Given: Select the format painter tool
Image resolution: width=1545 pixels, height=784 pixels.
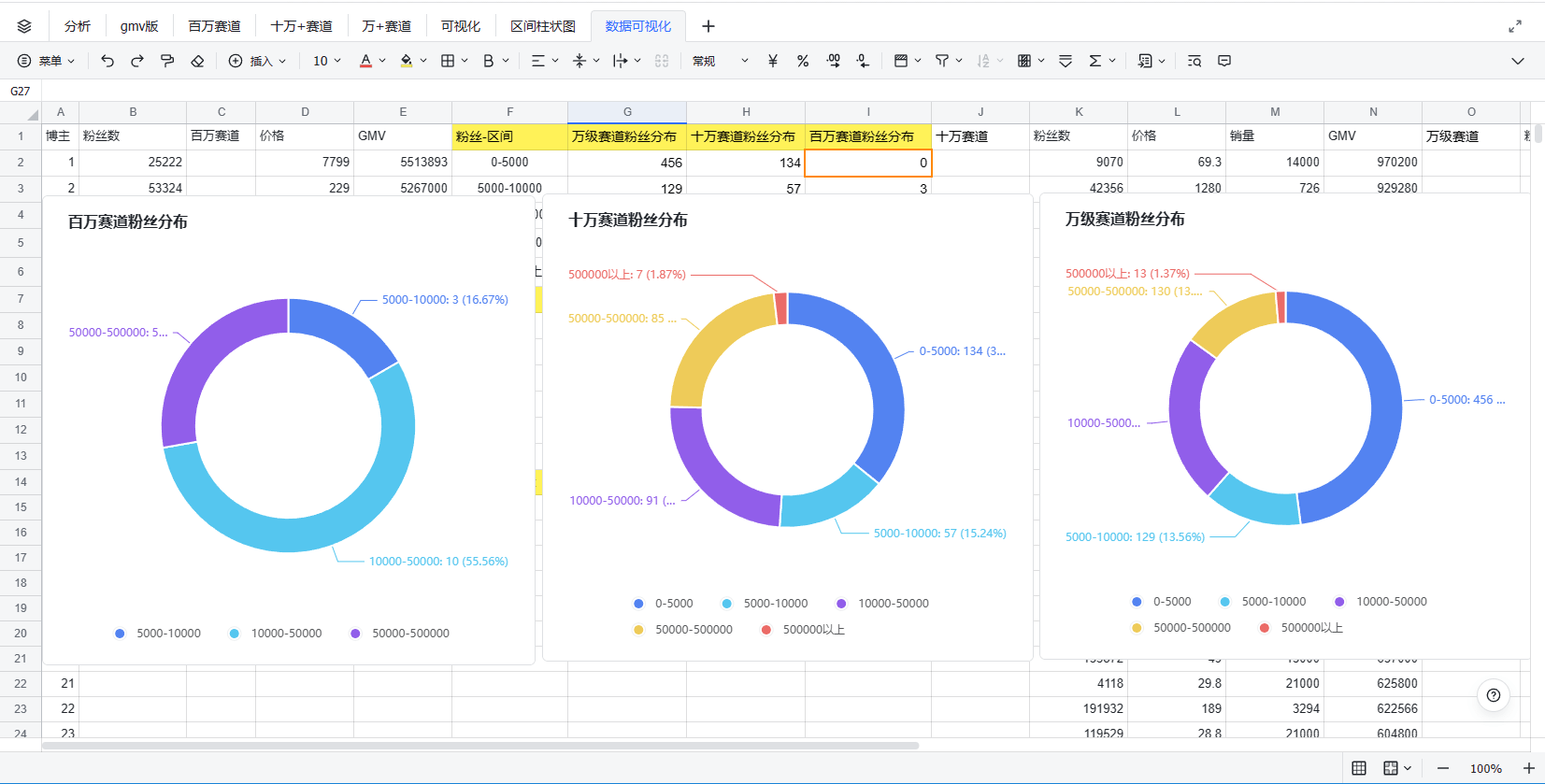Looking at the screenshot, I should (x=167, y=61).
